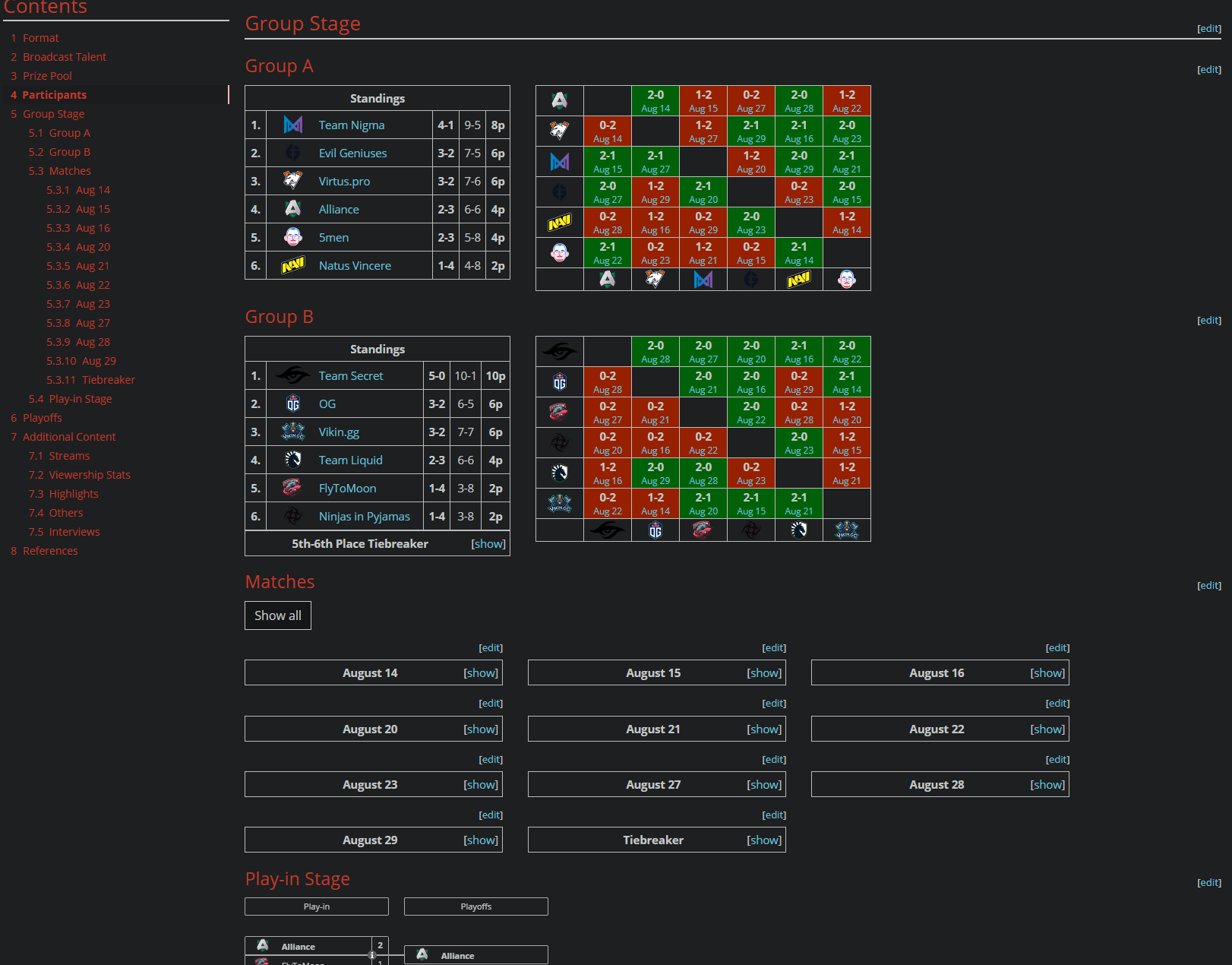Toggle visibility of August 21 matches
The image size is (1232, 965).
pos(764,729)
